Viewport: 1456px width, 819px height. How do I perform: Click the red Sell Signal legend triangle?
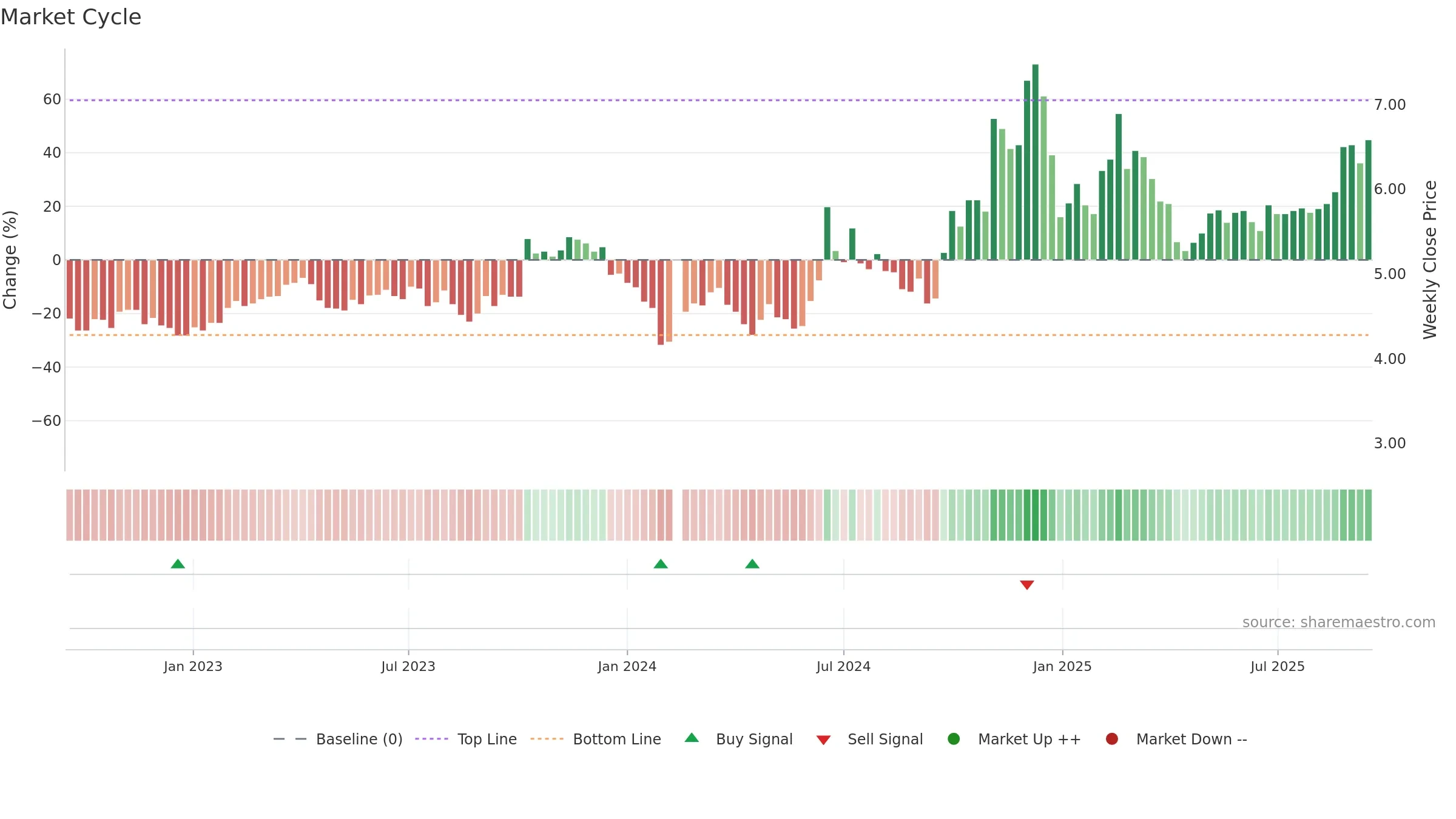point(823,740)
